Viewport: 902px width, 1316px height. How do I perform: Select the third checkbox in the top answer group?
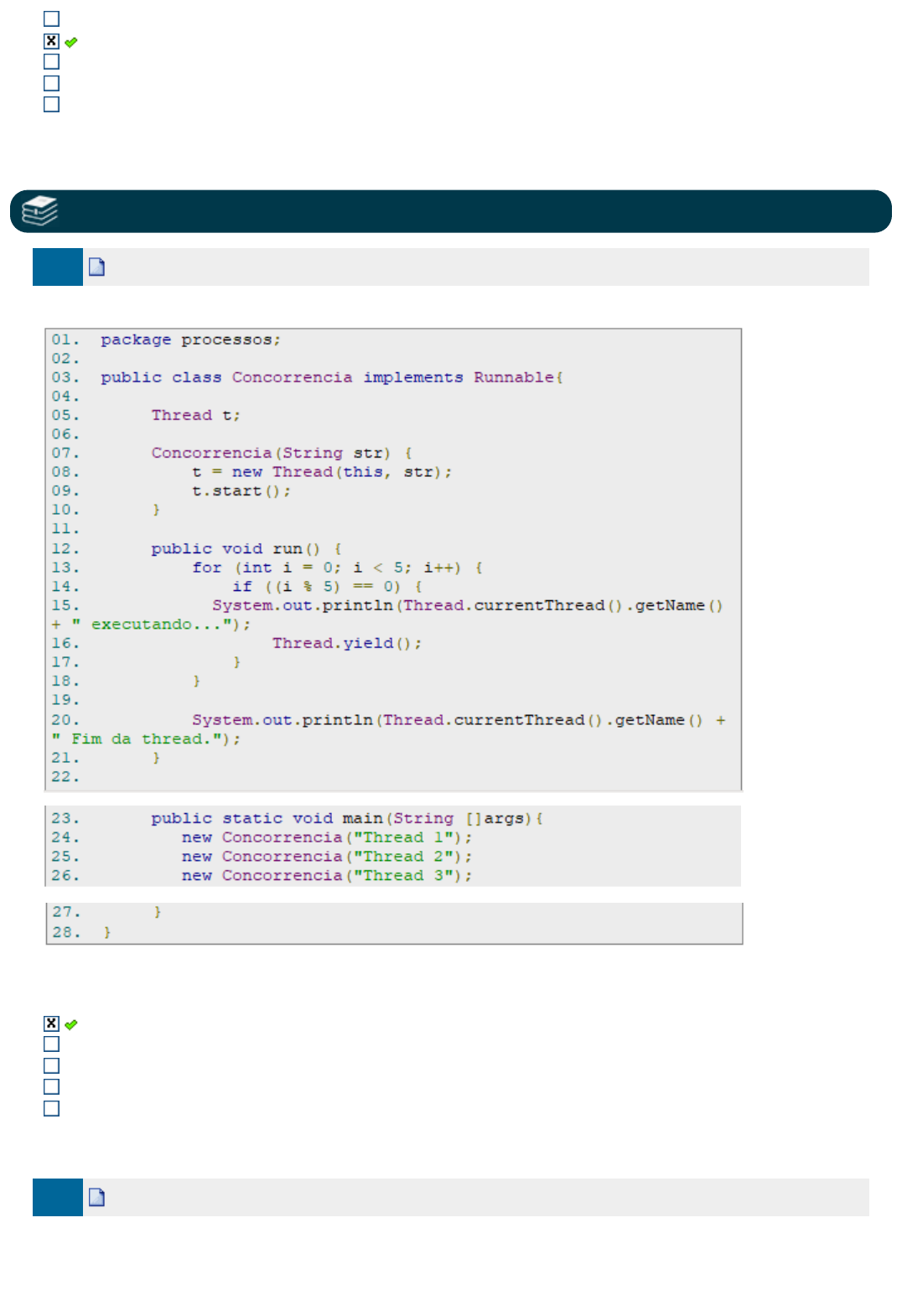click(52, 62)
